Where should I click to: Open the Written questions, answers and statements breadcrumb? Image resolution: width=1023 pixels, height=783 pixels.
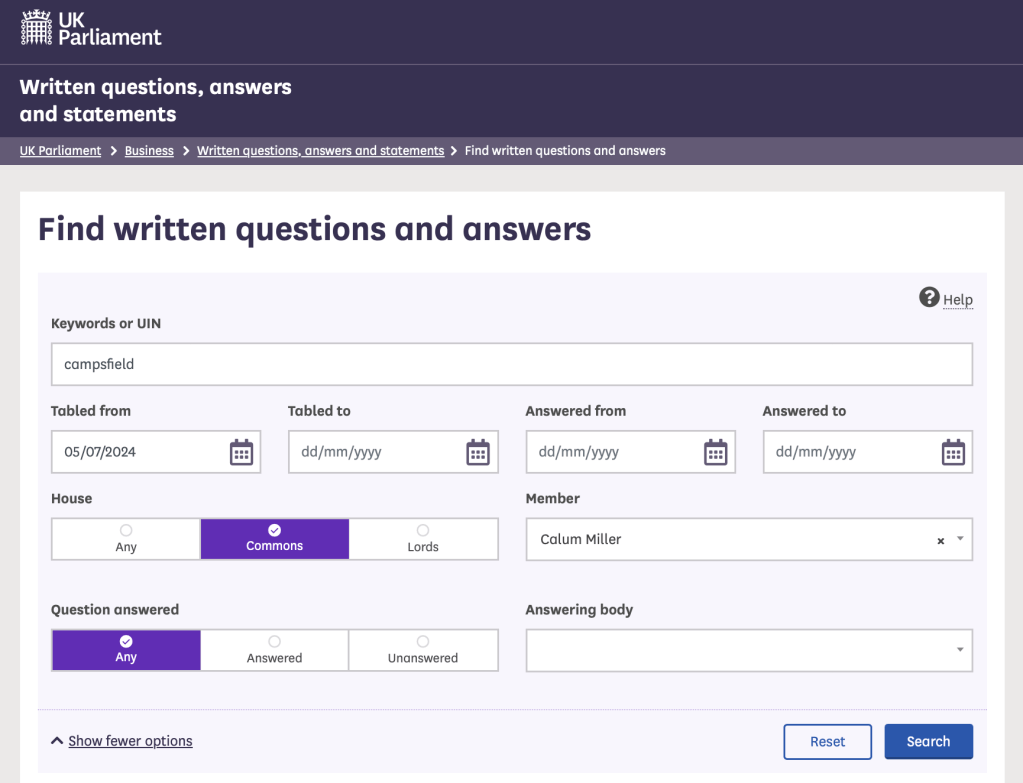point(320,150)
